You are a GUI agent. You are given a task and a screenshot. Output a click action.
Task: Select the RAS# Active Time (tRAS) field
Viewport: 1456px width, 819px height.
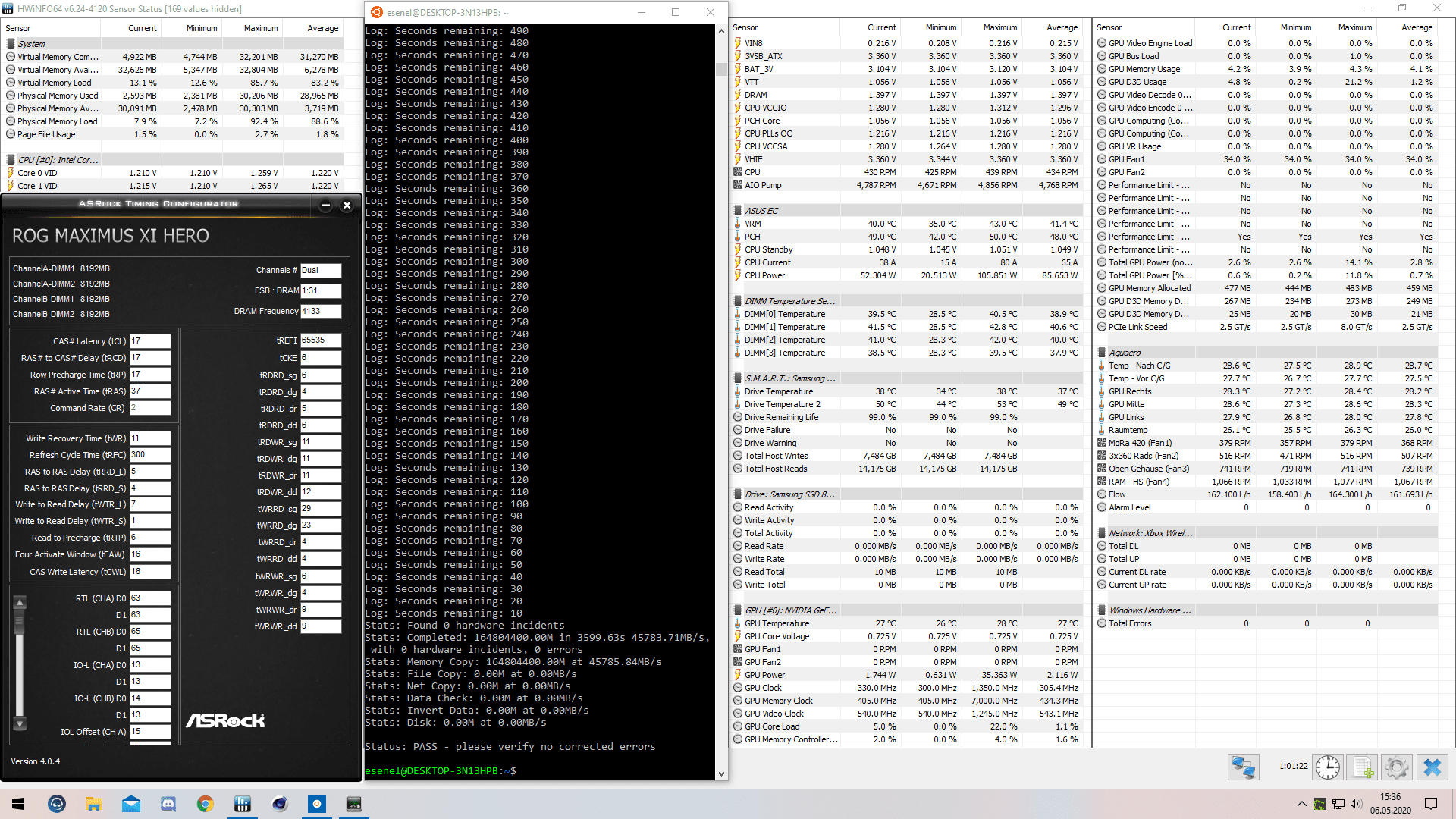[150, 391]
